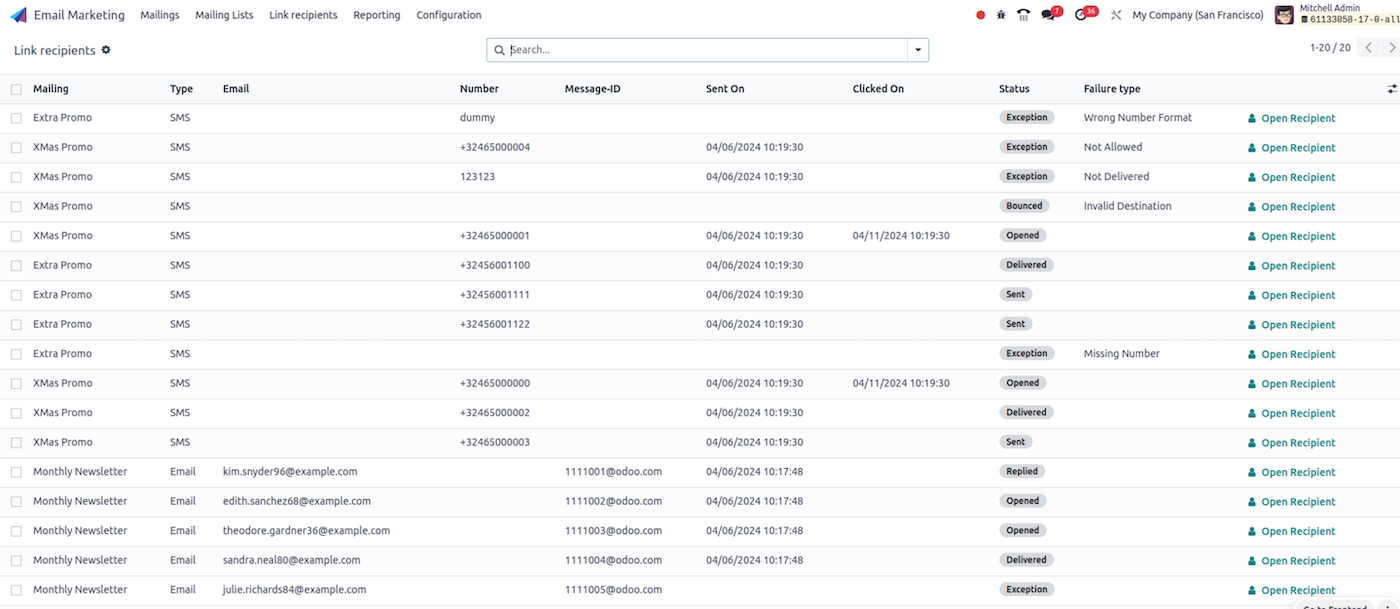Open the Email Marketing app home logo
The image size is (1400, 609).
tap(18, 15)
